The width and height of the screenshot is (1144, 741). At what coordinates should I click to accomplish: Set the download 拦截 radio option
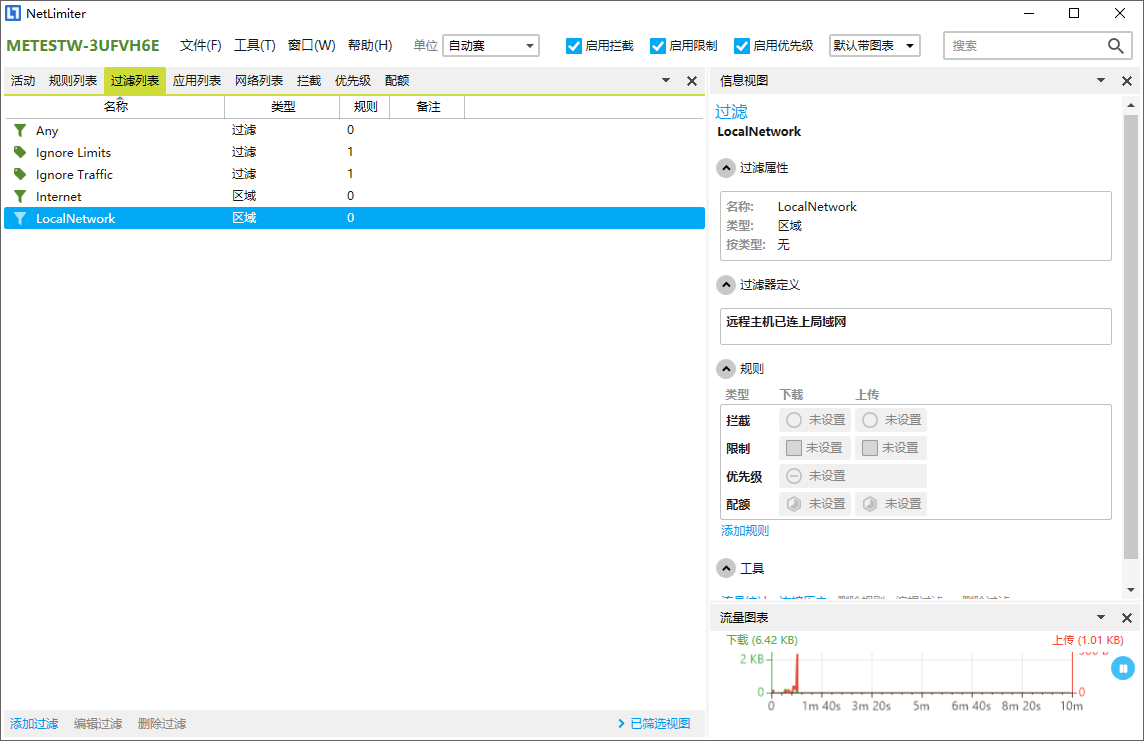tap(794, 420)
